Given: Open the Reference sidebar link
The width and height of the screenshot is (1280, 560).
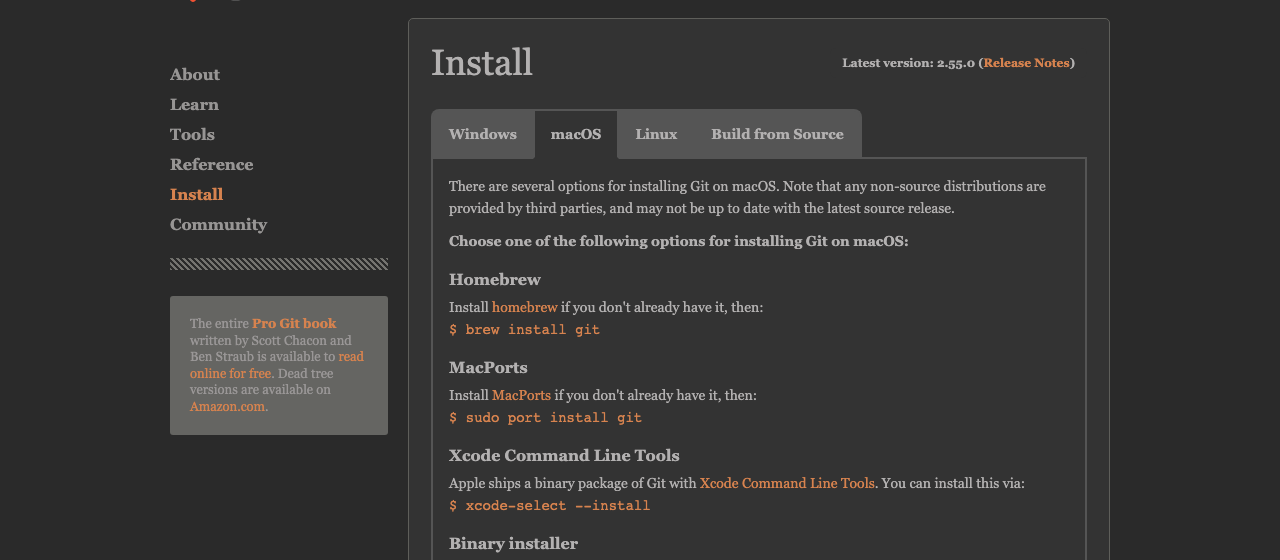Looking at the screenshot, I should [x=211, y=164].
